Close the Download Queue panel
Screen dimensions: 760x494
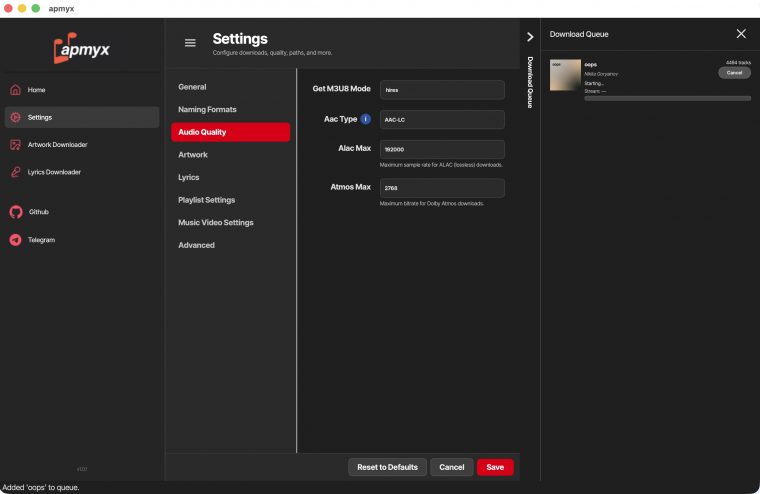point(741,34)
